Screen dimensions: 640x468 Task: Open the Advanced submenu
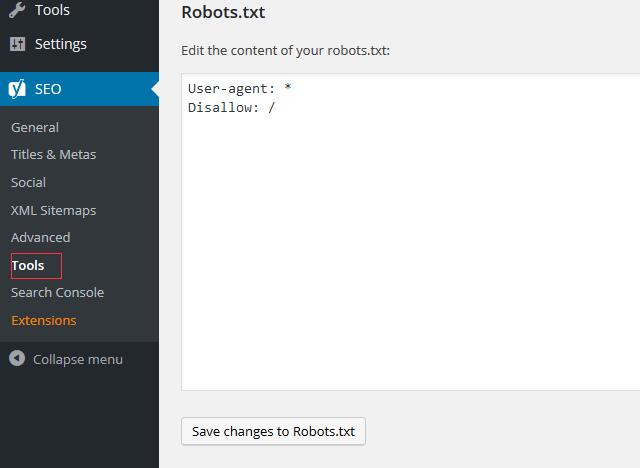coord(40,237)
